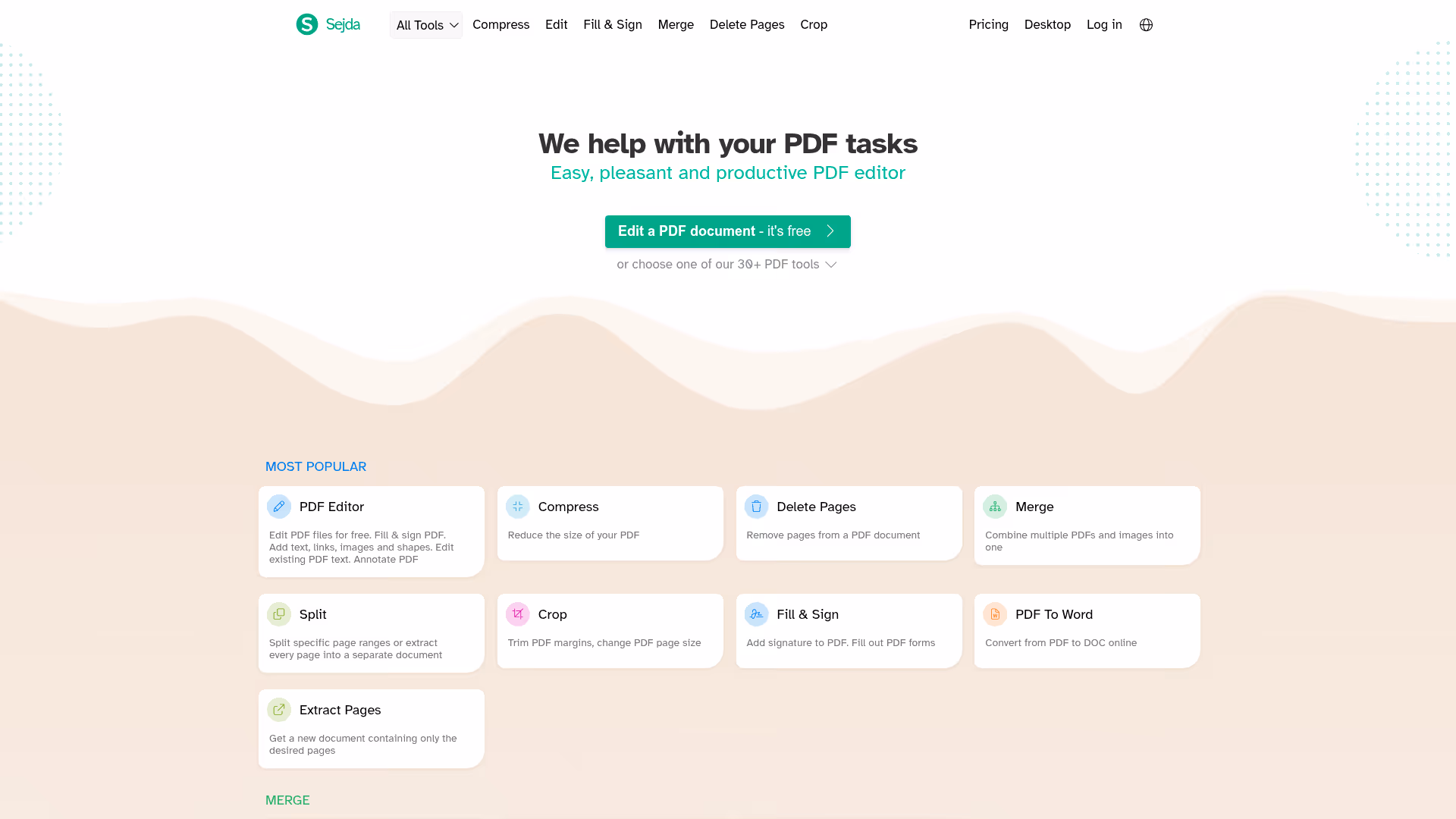Select the Extract Pages icon
The width and height of the screenshot is (1456, 819).
click(x=279, y=710)
